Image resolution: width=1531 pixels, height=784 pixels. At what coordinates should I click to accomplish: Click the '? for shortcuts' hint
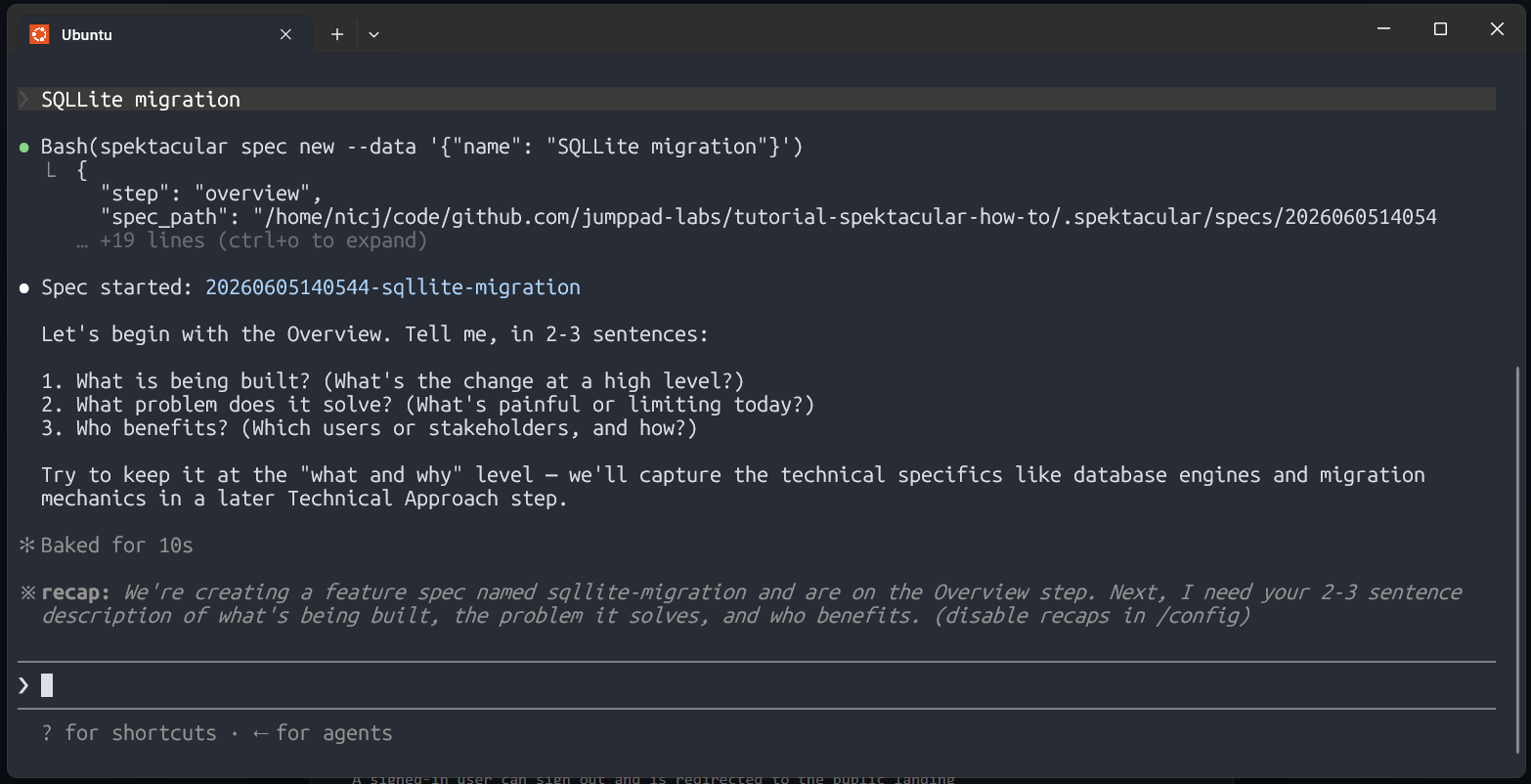tap(129, 733)
